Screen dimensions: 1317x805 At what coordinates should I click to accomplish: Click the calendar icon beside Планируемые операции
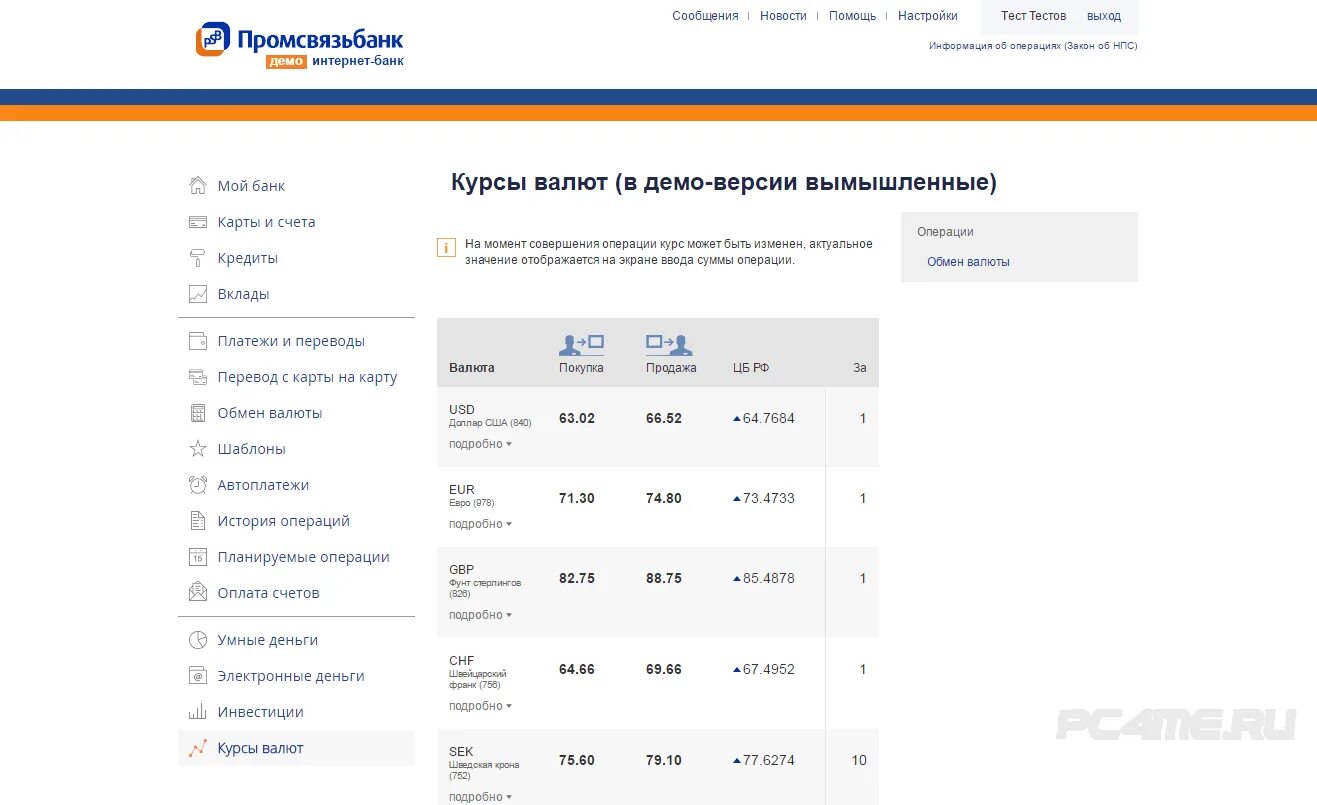click(x=198, y=557)
